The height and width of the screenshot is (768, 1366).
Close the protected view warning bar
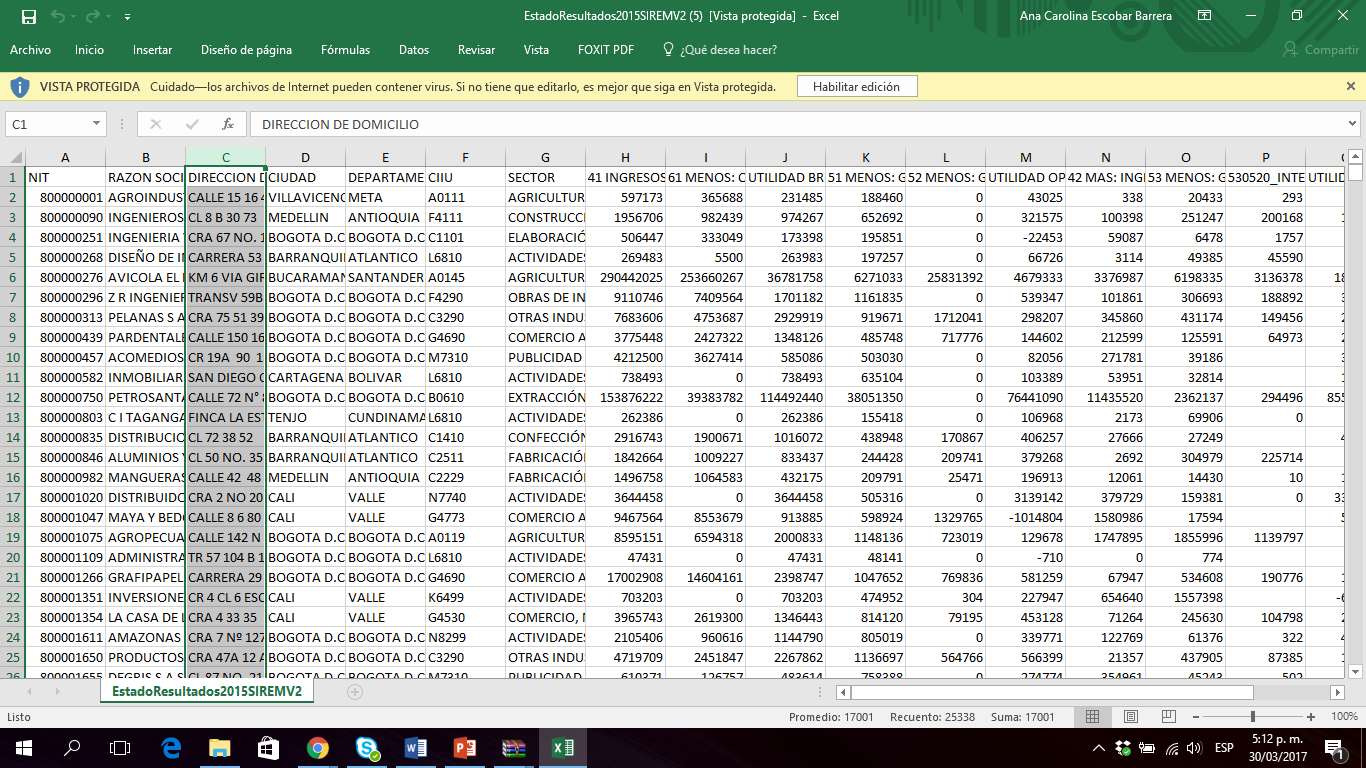(1351, 87)
